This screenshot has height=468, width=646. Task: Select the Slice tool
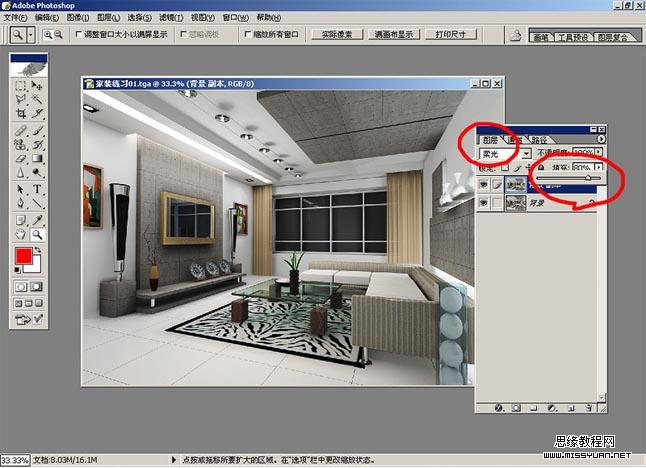(37, 113)
